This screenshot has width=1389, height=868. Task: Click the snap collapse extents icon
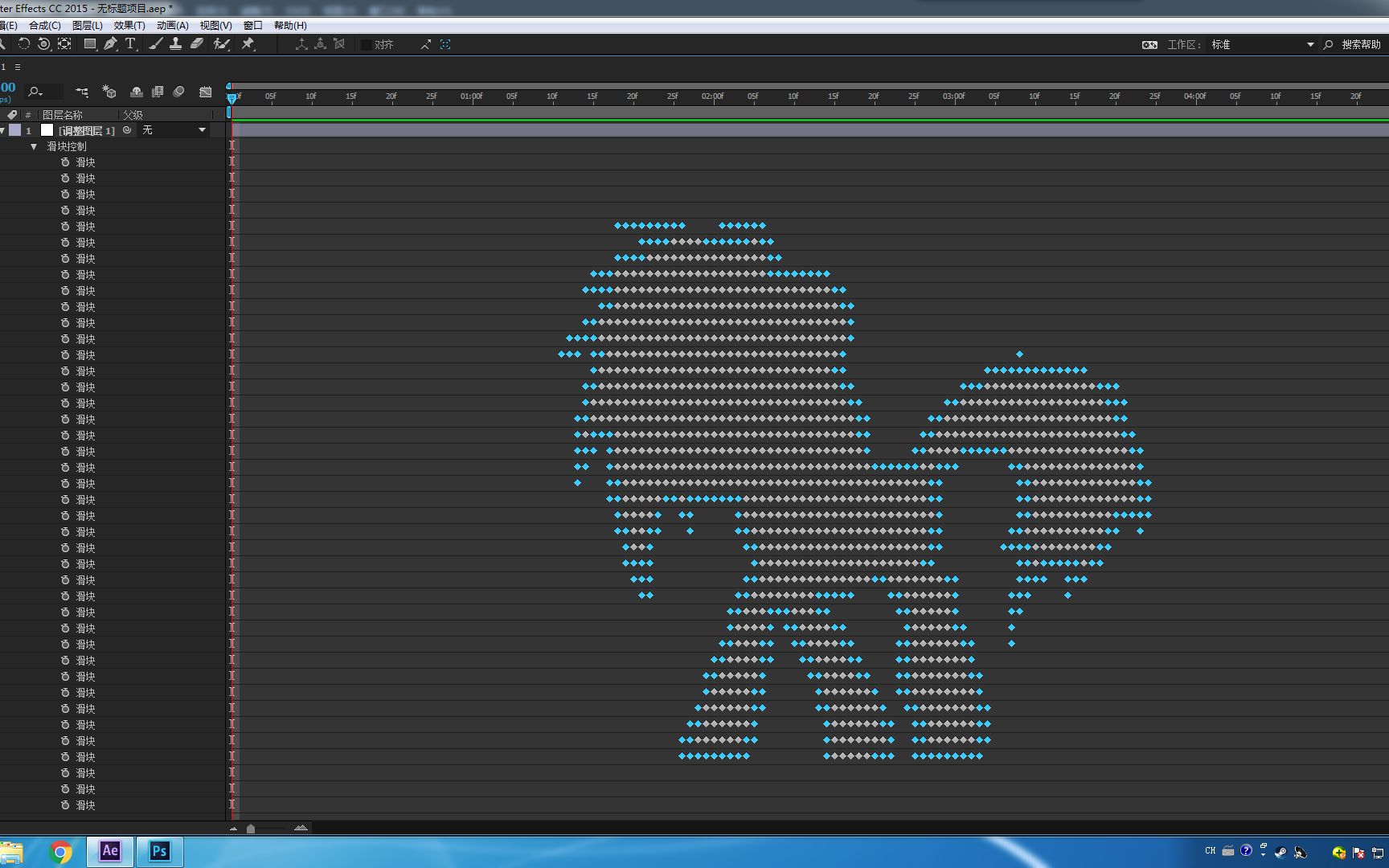(425, 44)
